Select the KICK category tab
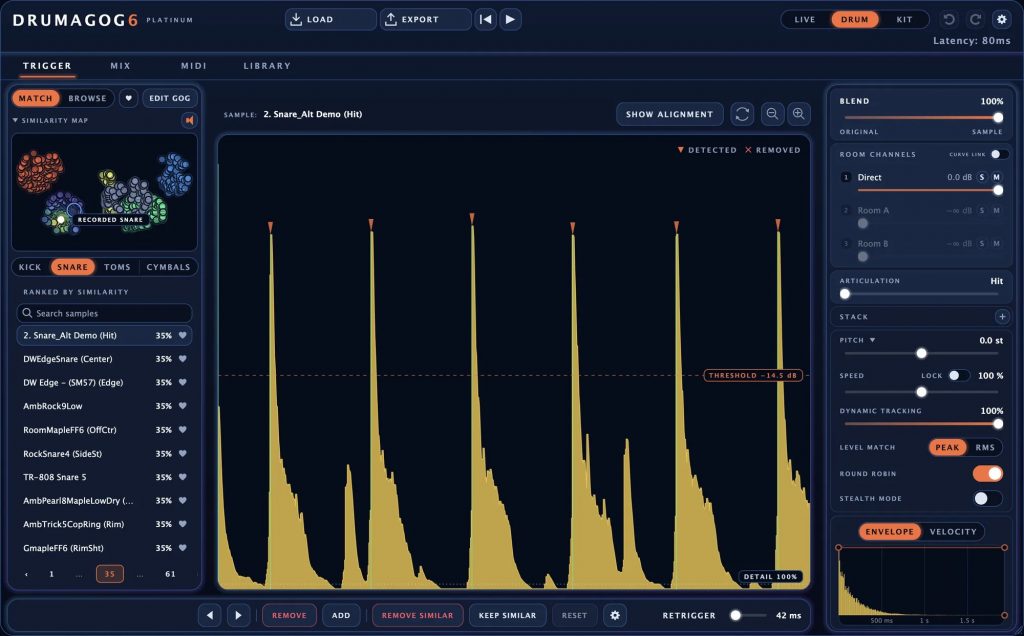 (29, 267)
